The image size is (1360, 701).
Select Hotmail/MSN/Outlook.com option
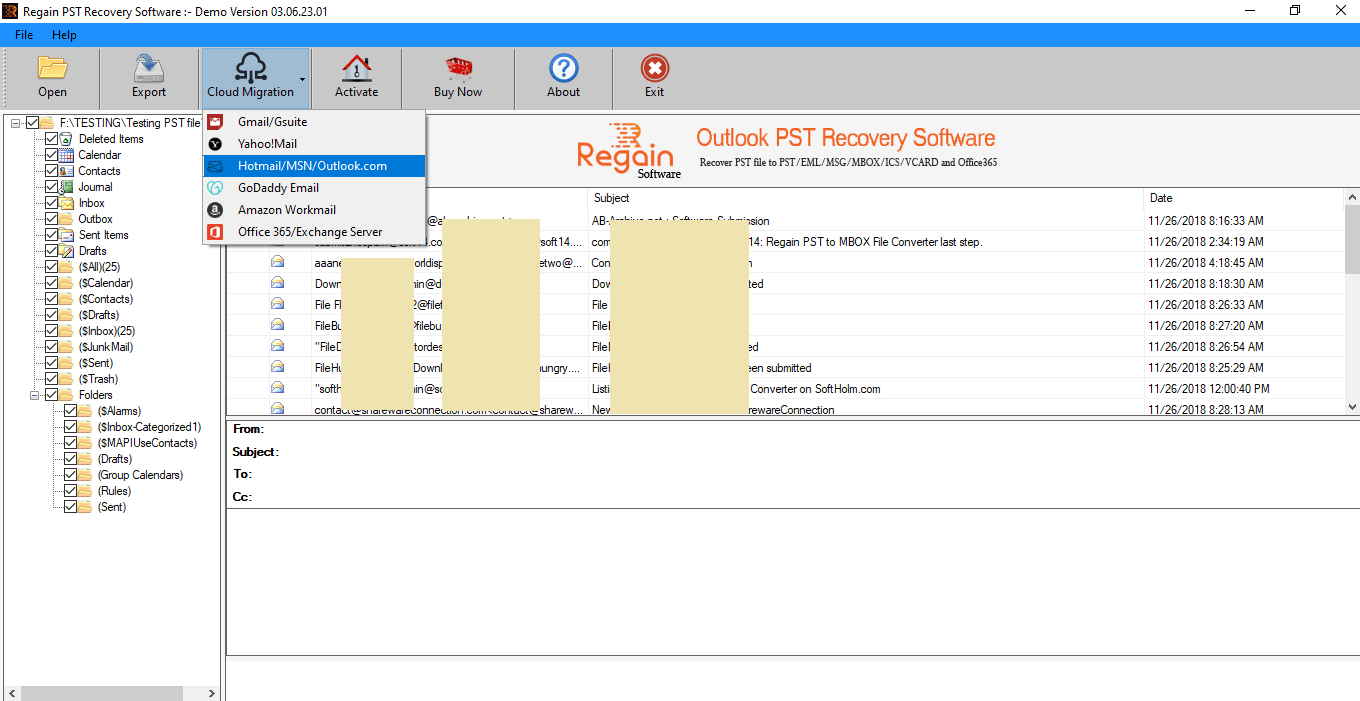[315, 166]
